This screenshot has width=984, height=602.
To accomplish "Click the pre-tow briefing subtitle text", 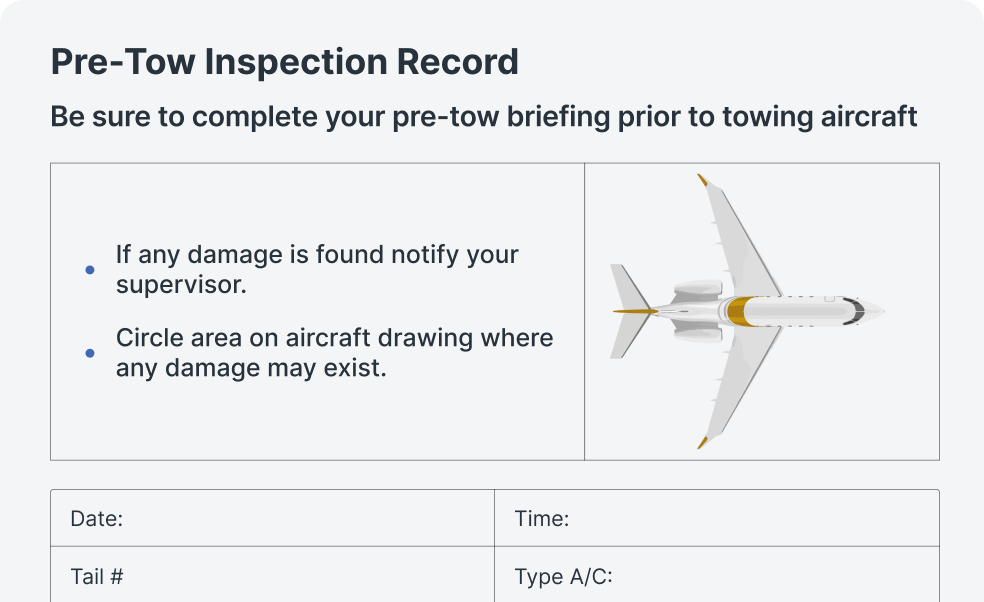I will pos(484,117).
